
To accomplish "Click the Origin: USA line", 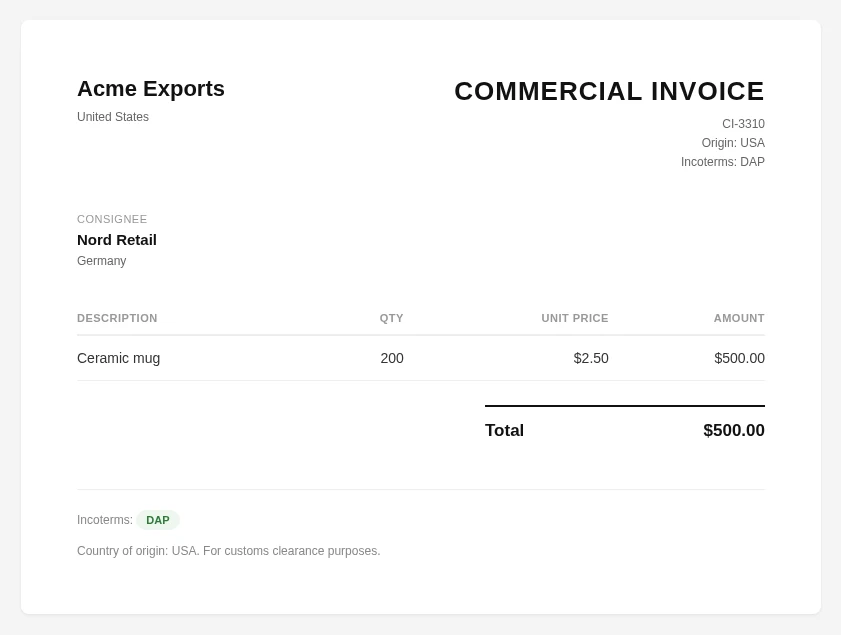I will point(733,143).
